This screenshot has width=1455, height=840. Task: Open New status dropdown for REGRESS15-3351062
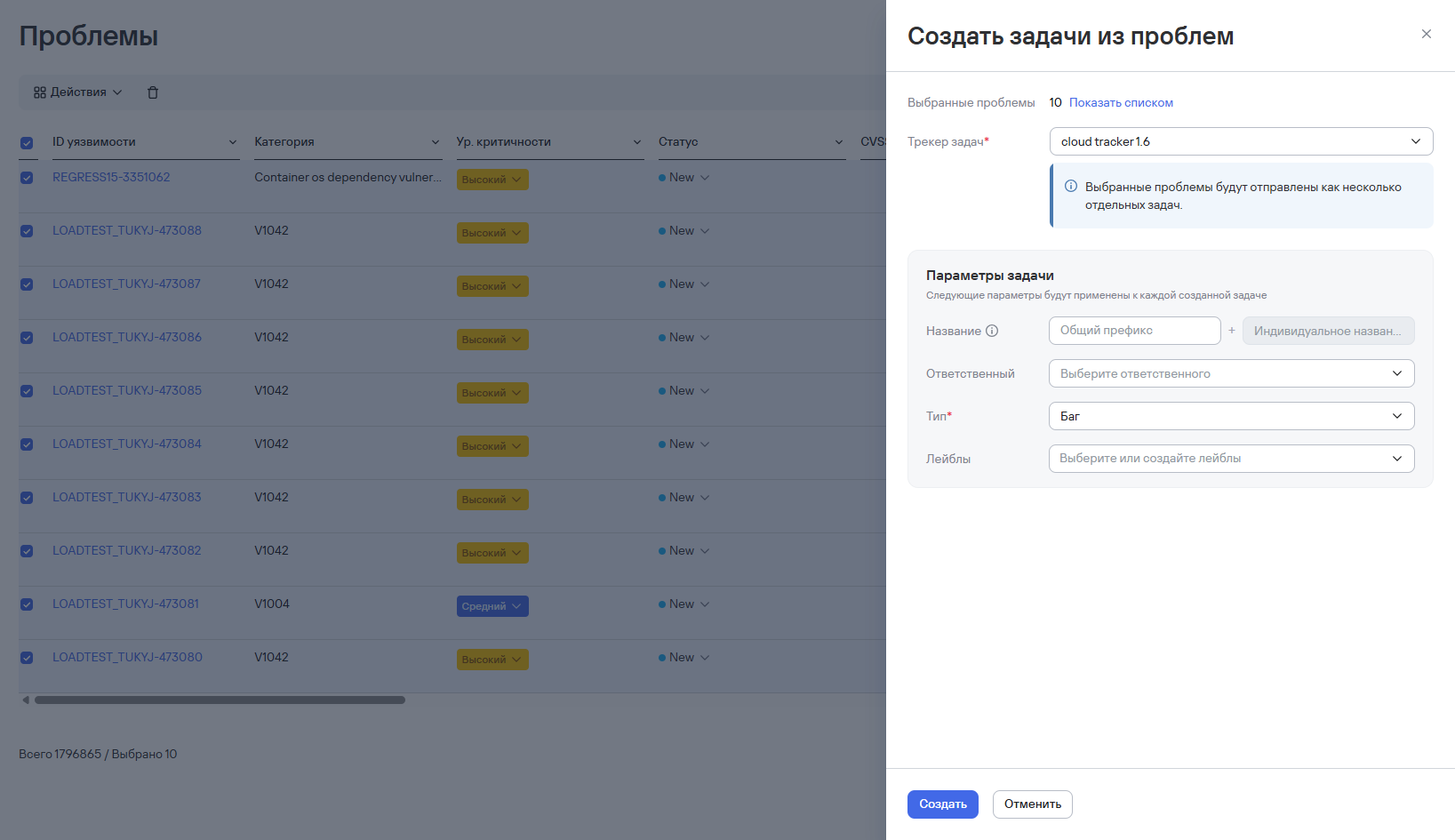(684, 178)
